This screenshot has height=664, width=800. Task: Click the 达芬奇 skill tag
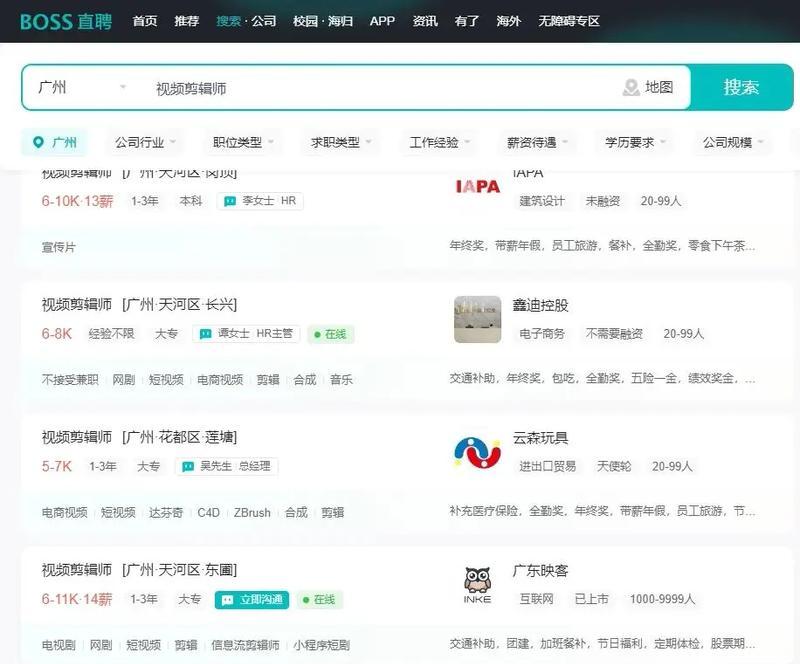coord(166,512)
